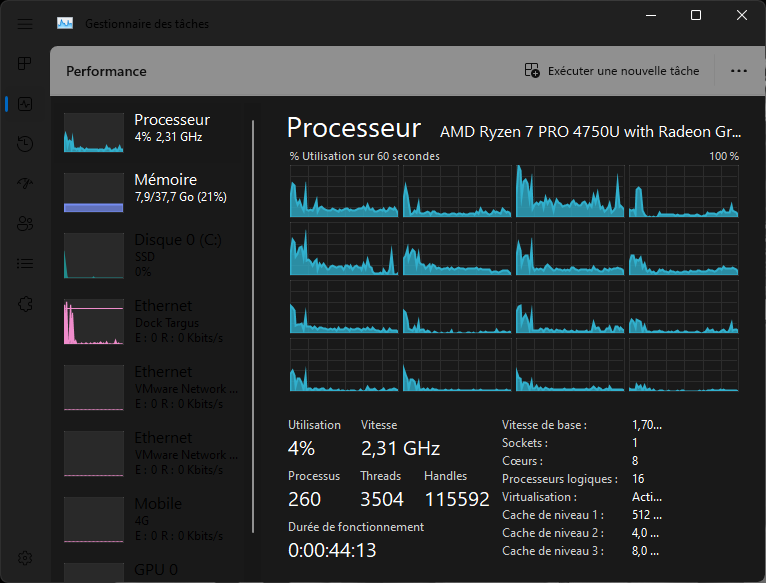Click the Cœurs label
This screenshot has height=583, width=766.
pyautogui.click(x=522, y=461)
